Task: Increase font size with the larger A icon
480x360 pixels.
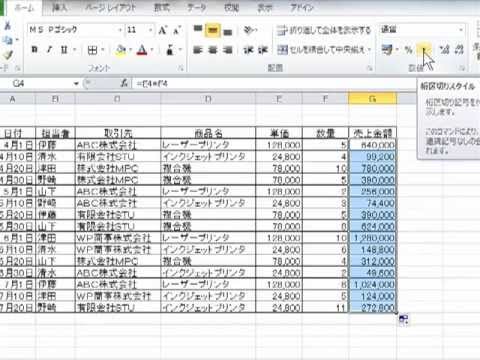Action: [x=162, y=30]
